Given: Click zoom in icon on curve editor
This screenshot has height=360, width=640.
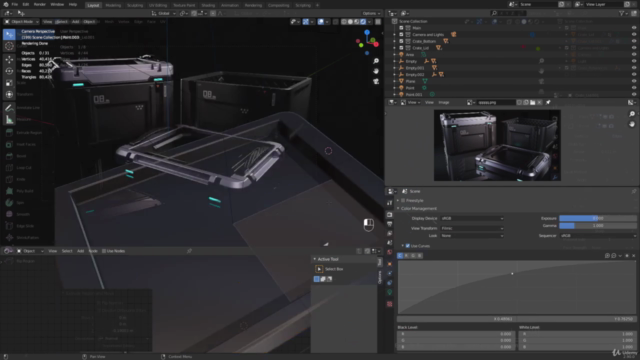Looking at the screenshot, I should point(607,256).
